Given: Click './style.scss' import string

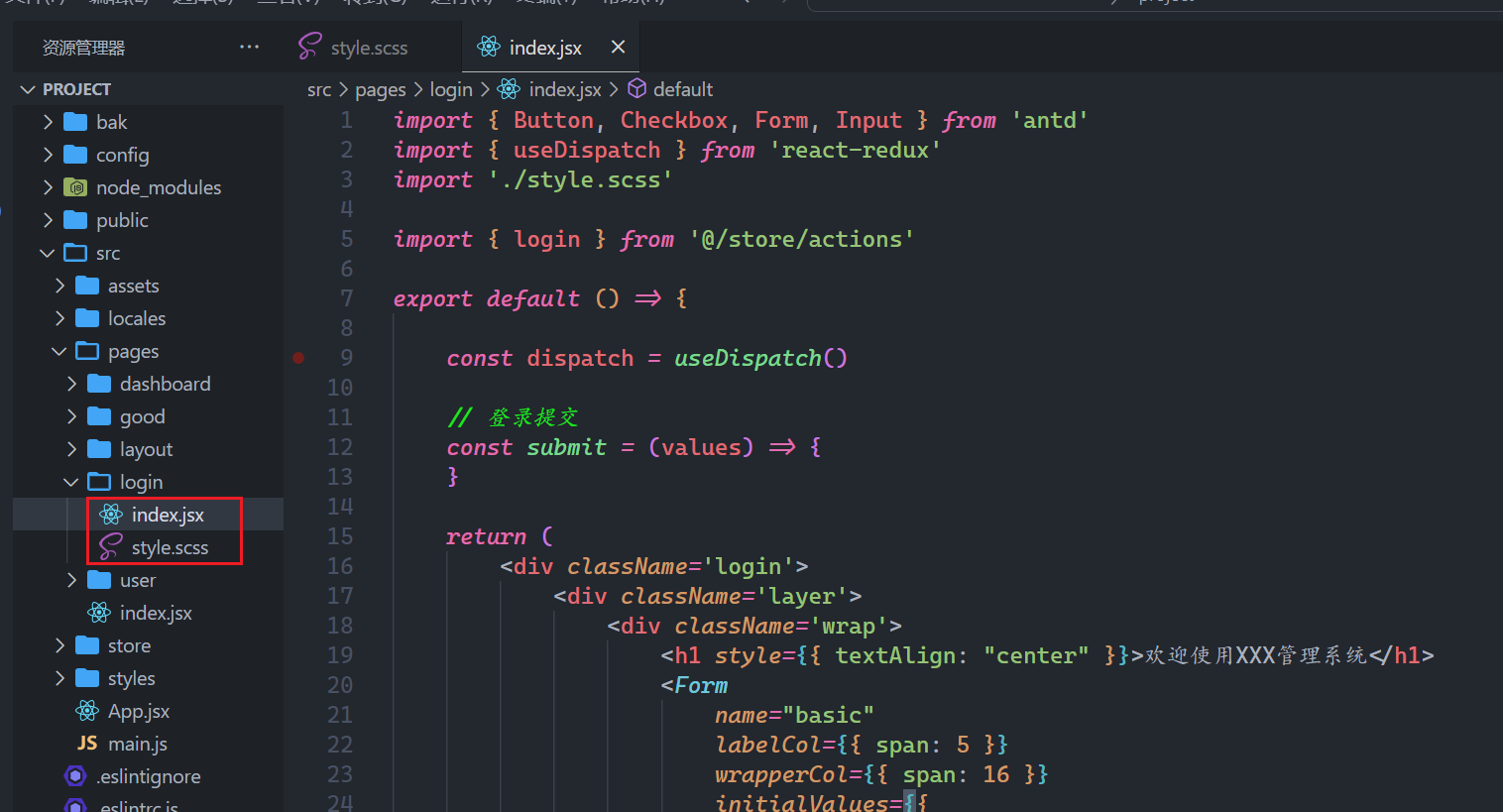Looking at the screenshot, I should coord(580,179).
